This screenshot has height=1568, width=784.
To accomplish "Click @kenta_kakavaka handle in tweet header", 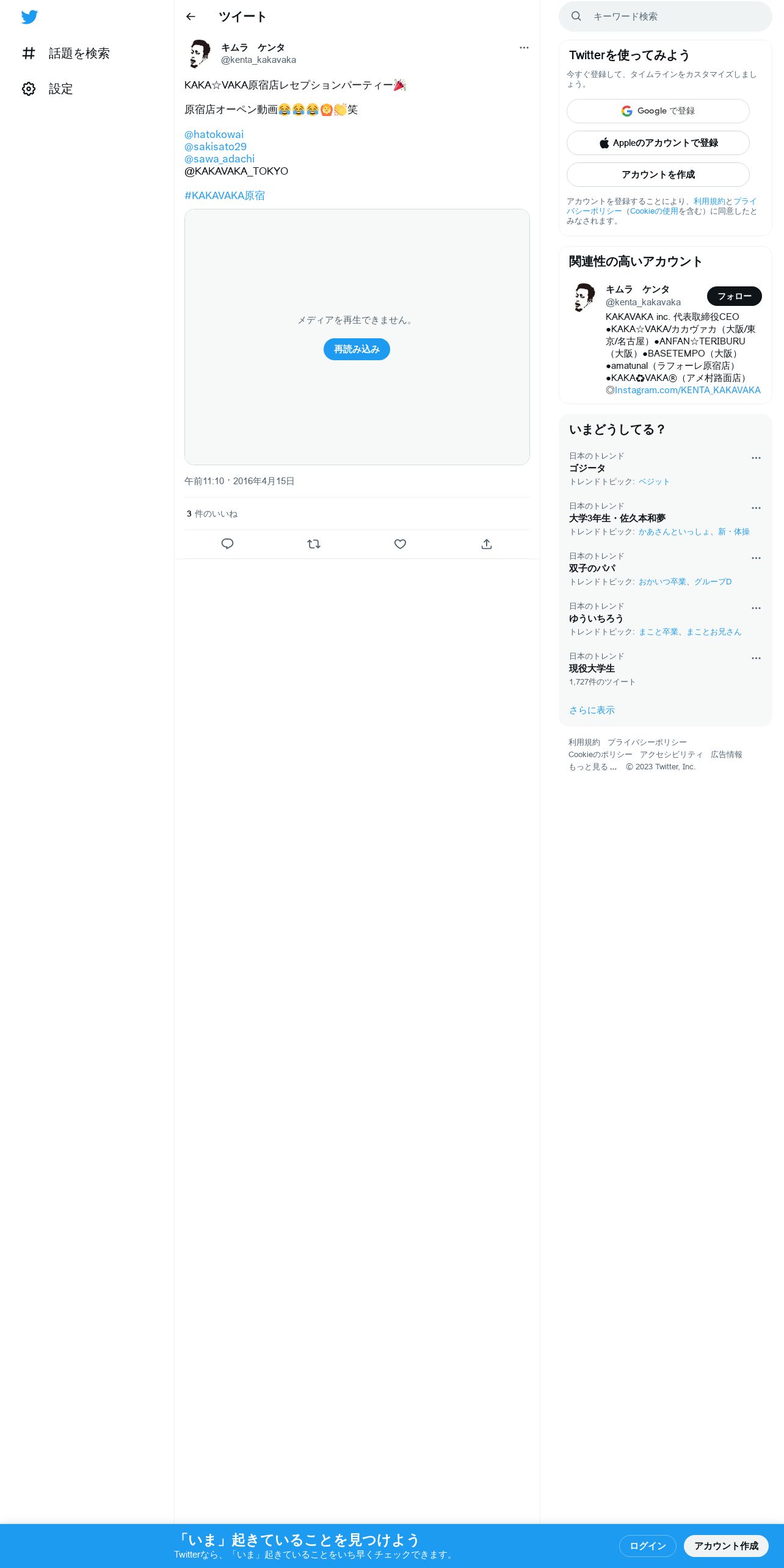I will click(258, 60).
